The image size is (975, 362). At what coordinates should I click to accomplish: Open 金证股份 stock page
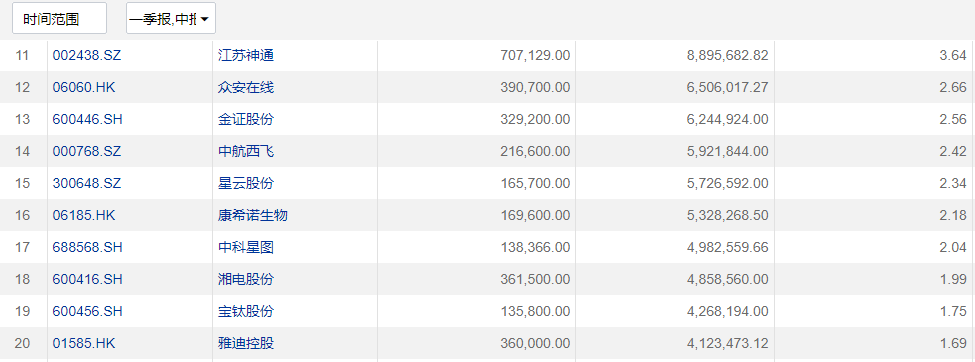[246, 119]
